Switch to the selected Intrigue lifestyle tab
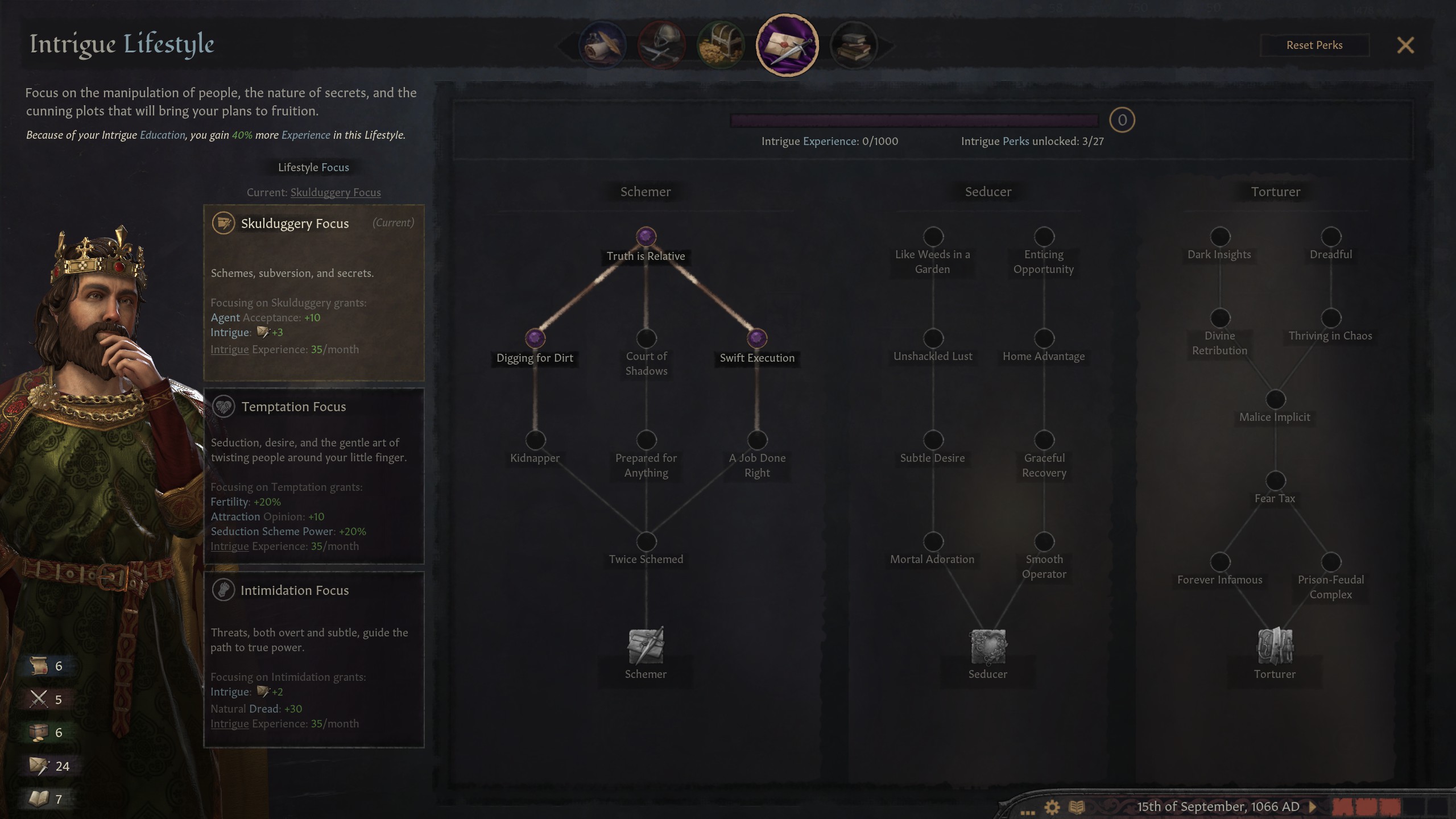The width and height of the screenshot is (1456, 819). [x=787, y=45]
